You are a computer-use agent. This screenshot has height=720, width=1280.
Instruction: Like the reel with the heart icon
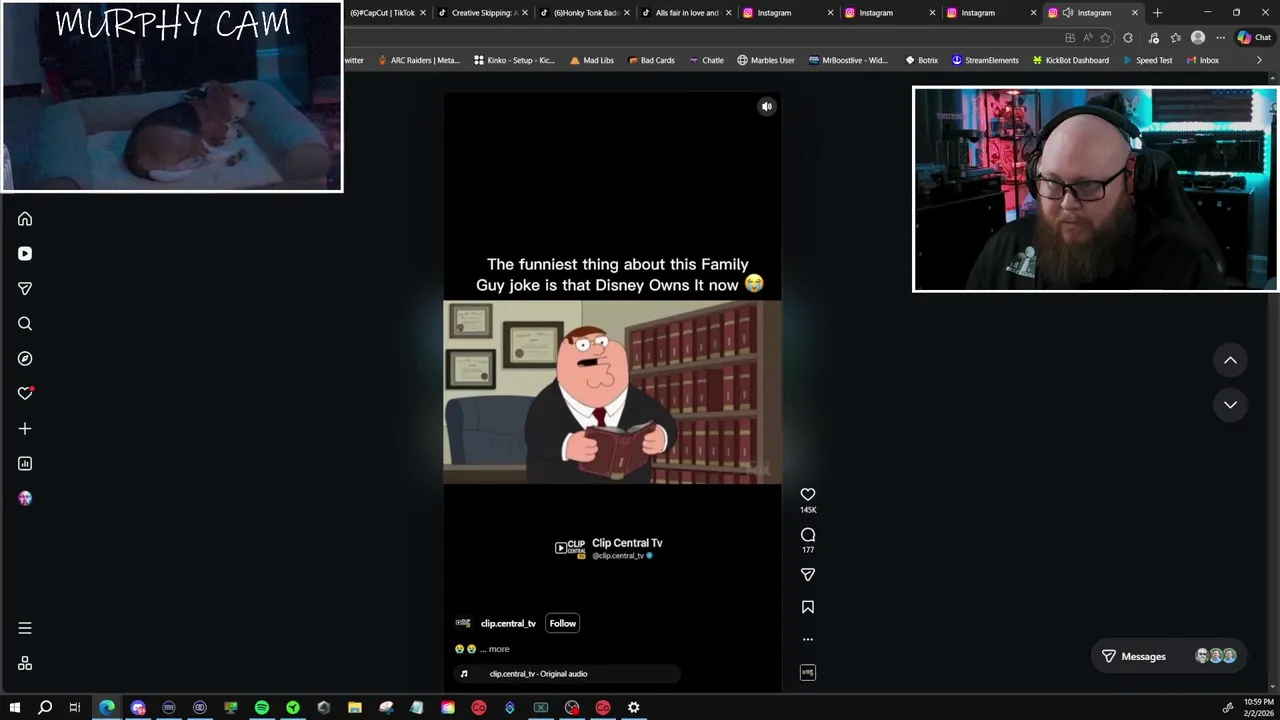pos(808,495)
